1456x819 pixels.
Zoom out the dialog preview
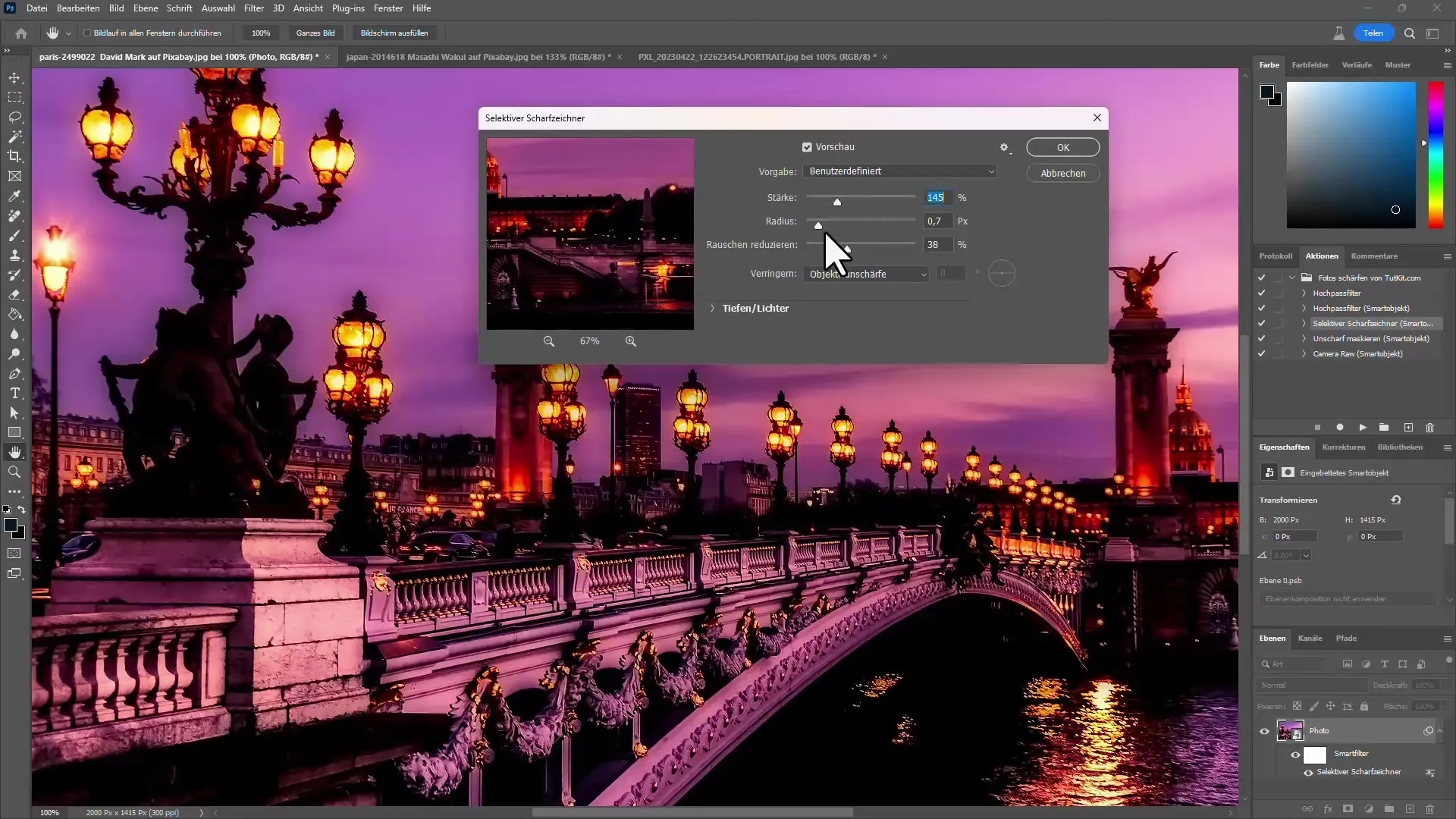[549, 341]
